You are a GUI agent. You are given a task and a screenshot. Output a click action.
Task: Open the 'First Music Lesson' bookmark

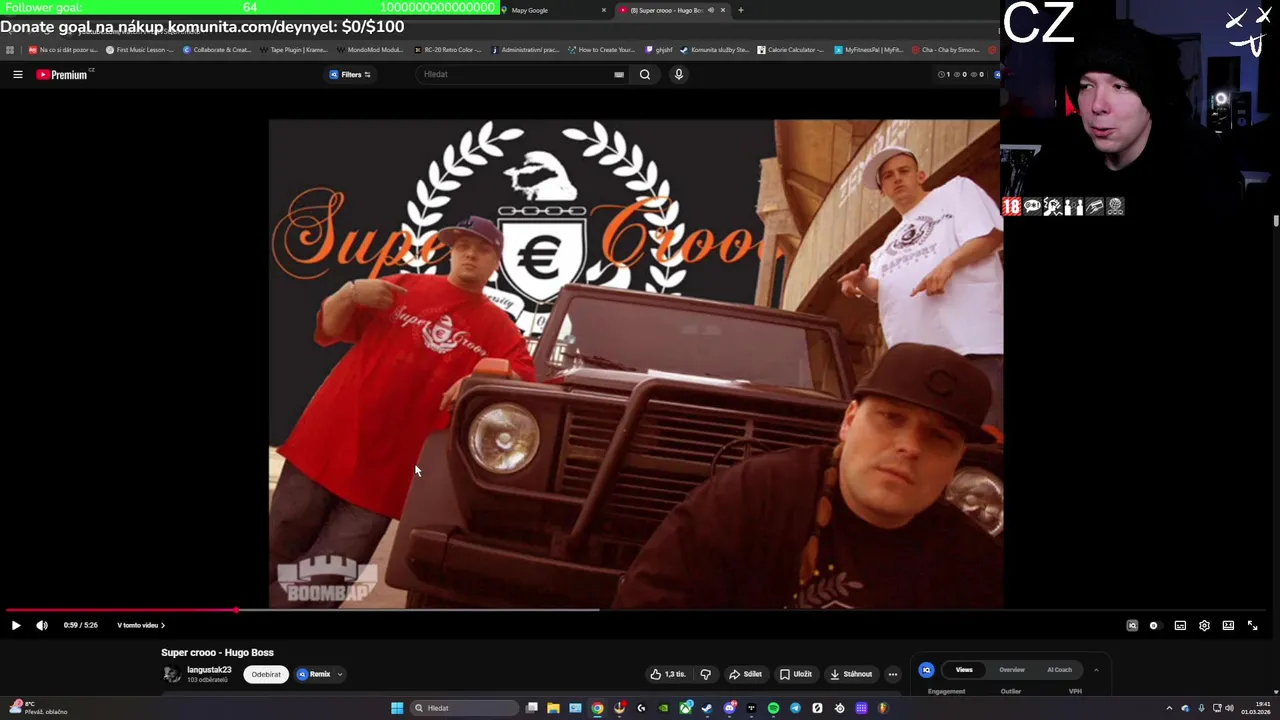[138, 49]
